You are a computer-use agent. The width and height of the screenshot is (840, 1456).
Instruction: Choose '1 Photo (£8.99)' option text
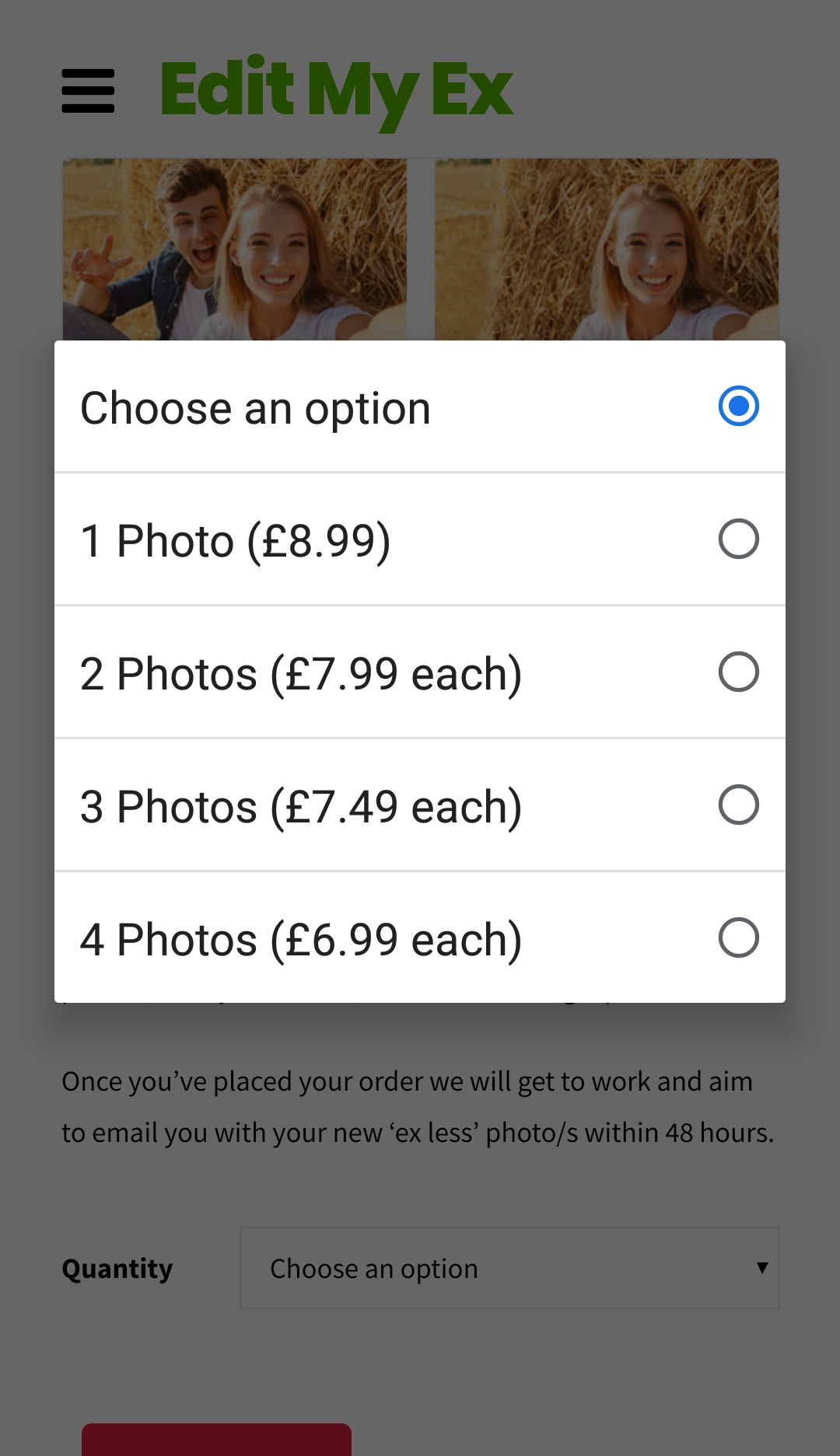click(235, 540)
